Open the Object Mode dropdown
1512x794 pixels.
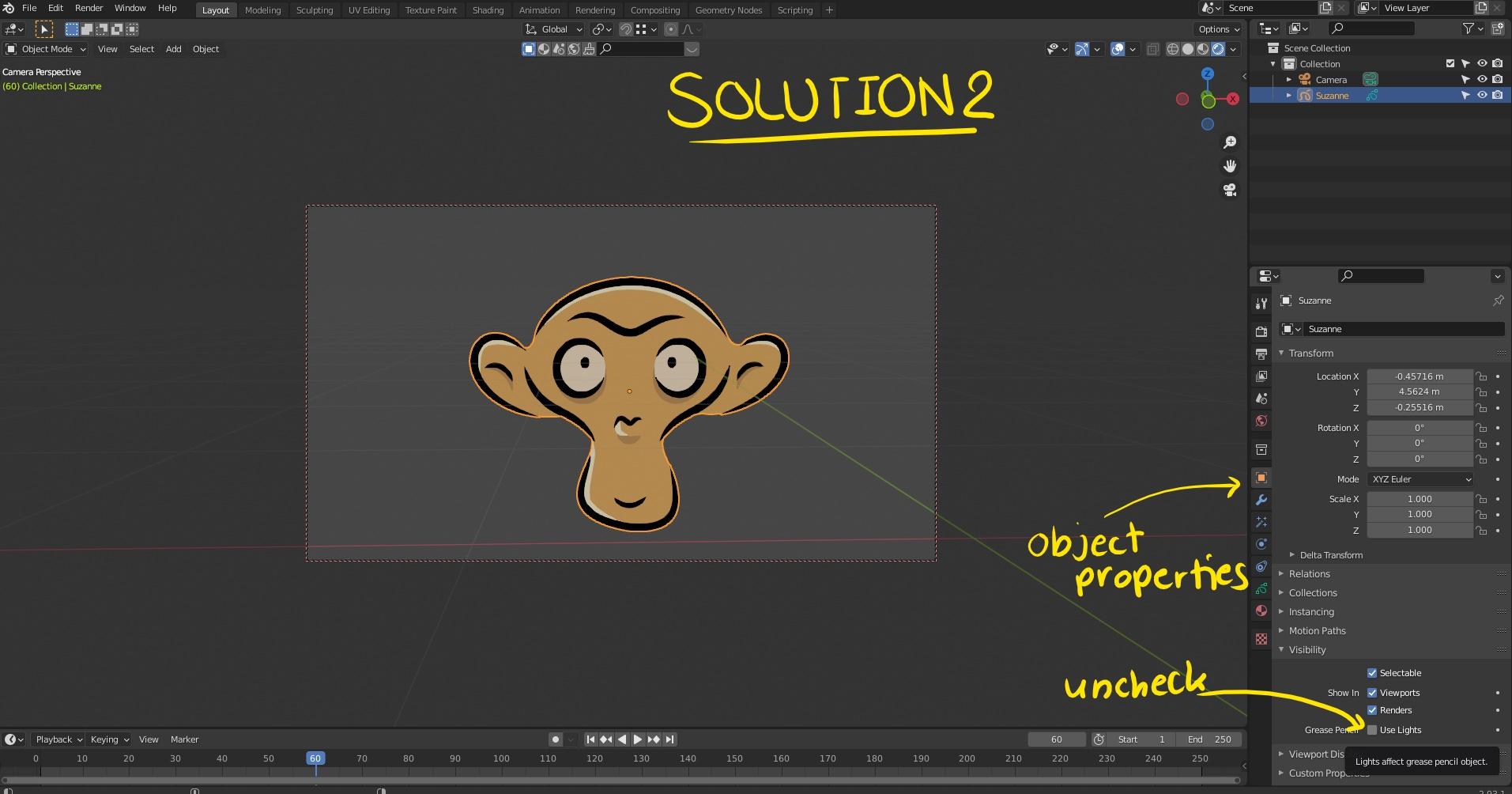click(45, 49)
